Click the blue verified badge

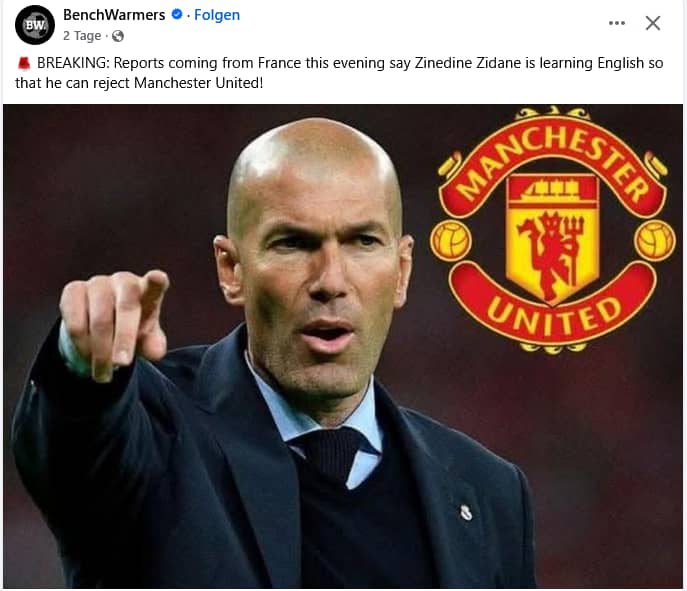click(177, 14)
